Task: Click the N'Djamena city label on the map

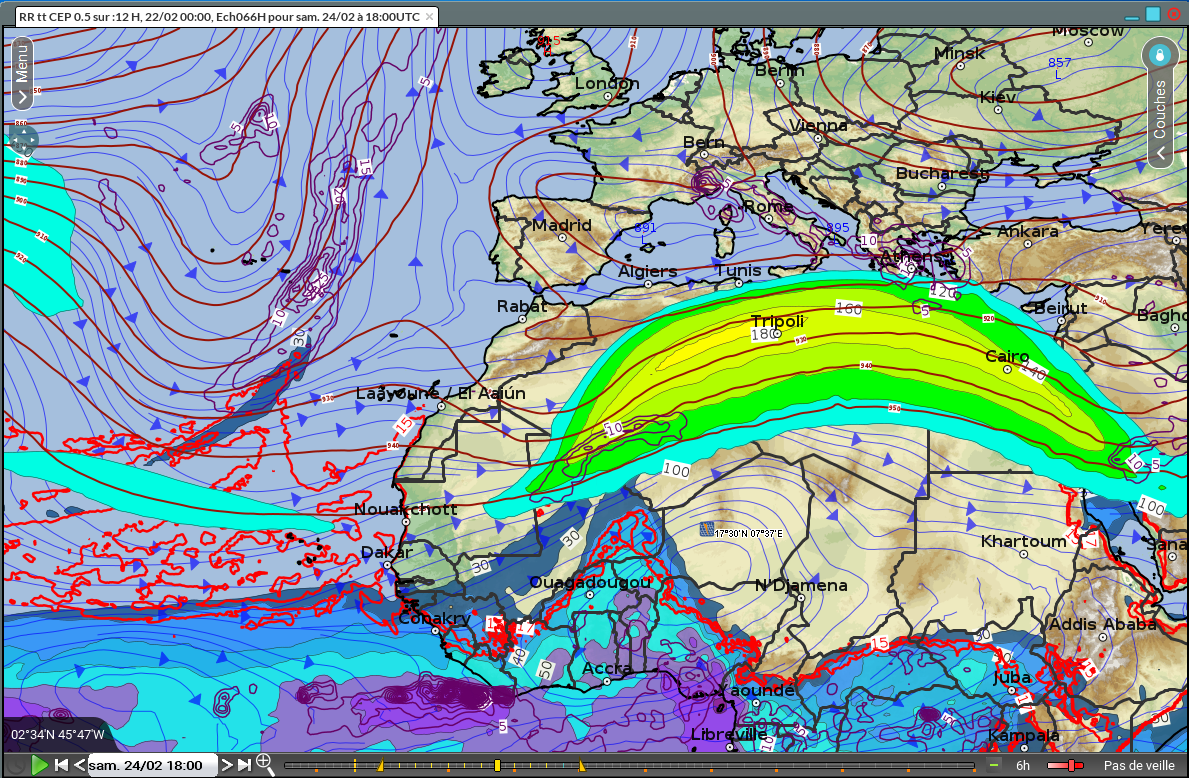Action: (x=801, y=585)
